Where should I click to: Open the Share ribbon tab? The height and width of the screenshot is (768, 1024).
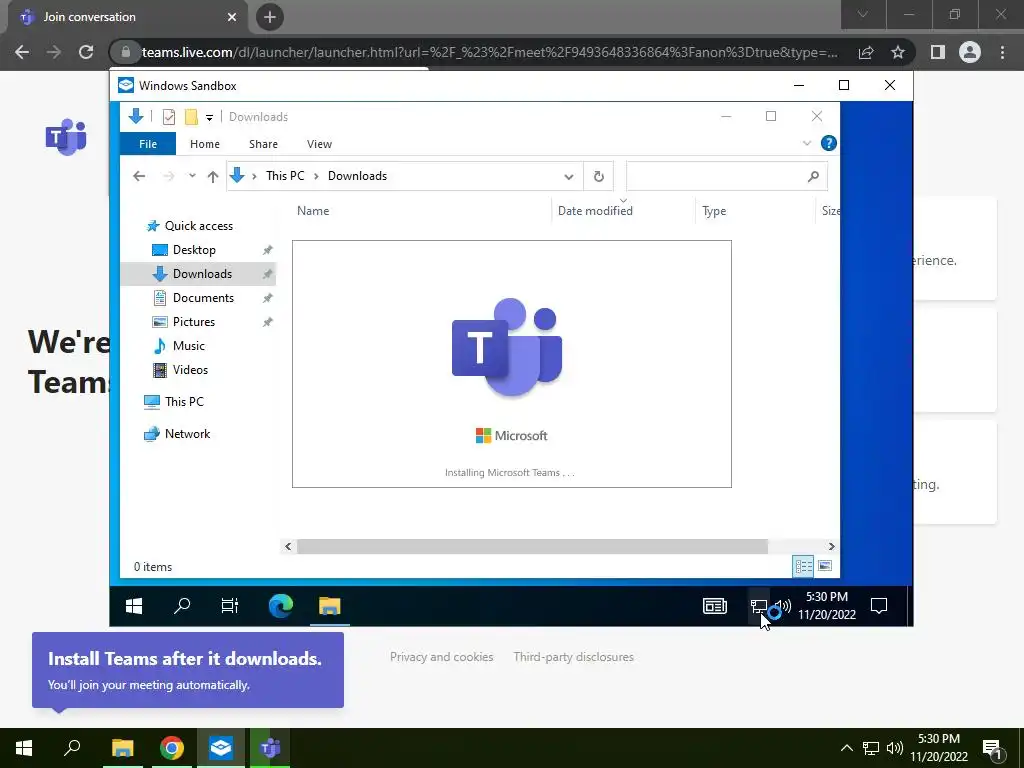(x=263, y=144)
